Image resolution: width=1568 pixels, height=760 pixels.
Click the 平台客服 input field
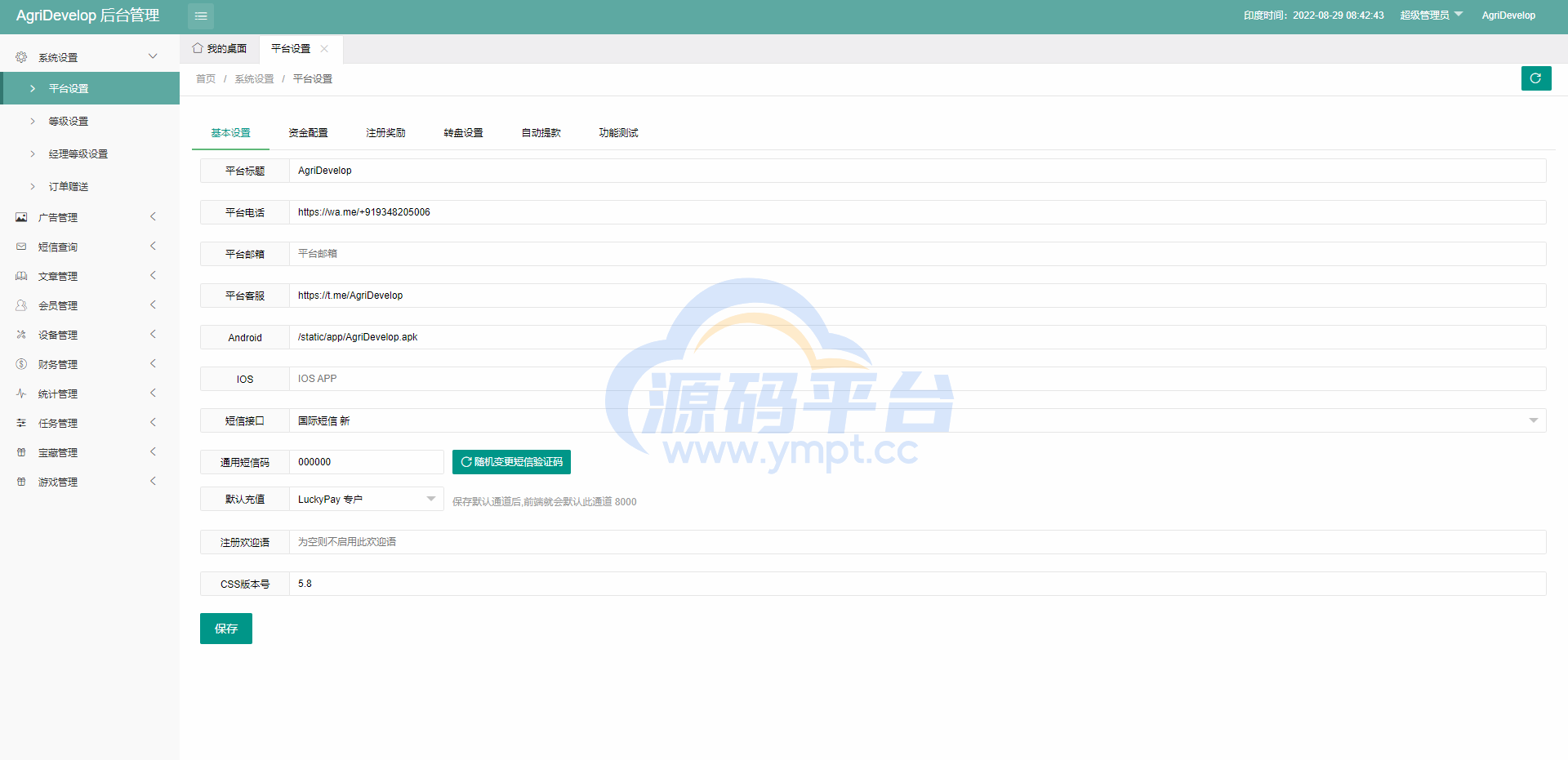pyautogui.click(x=917, y=296)
